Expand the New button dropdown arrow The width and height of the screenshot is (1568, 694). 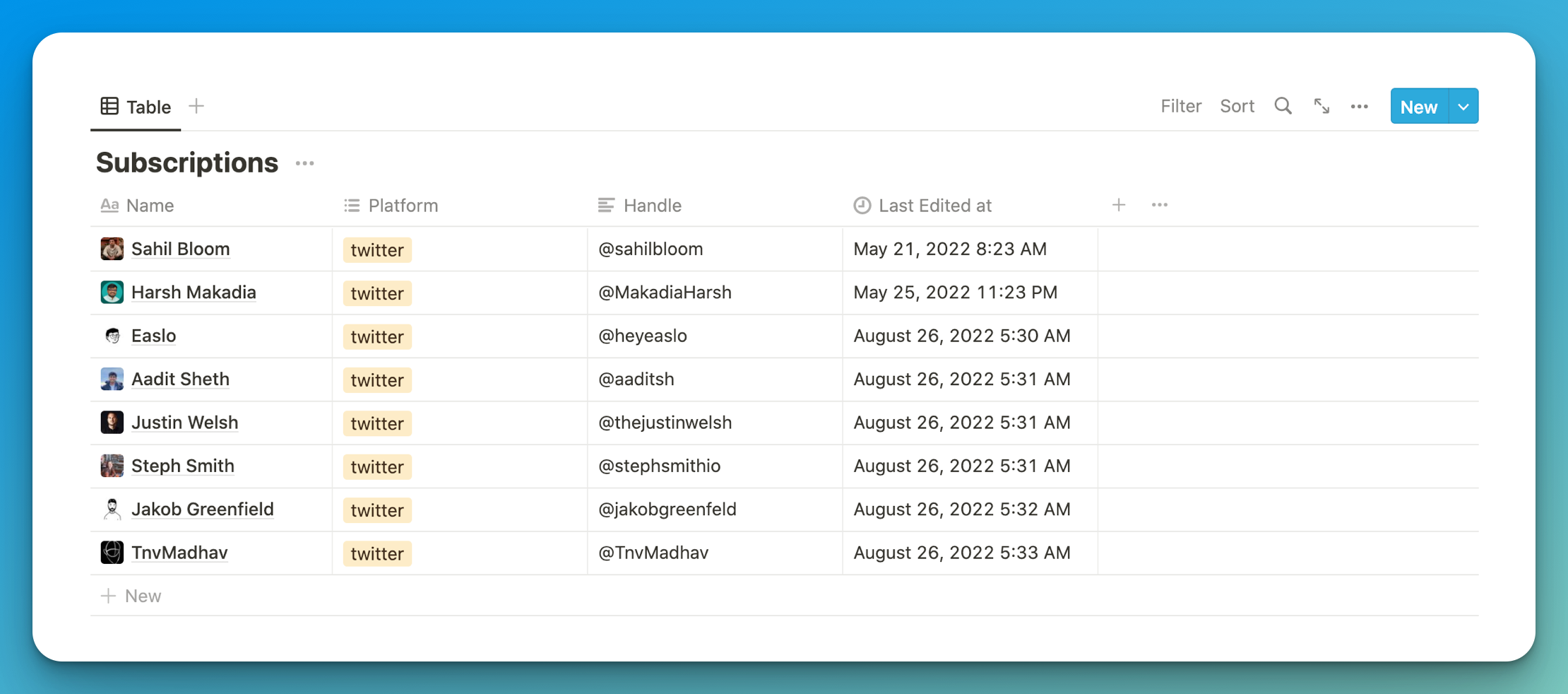click(1463, 107)
